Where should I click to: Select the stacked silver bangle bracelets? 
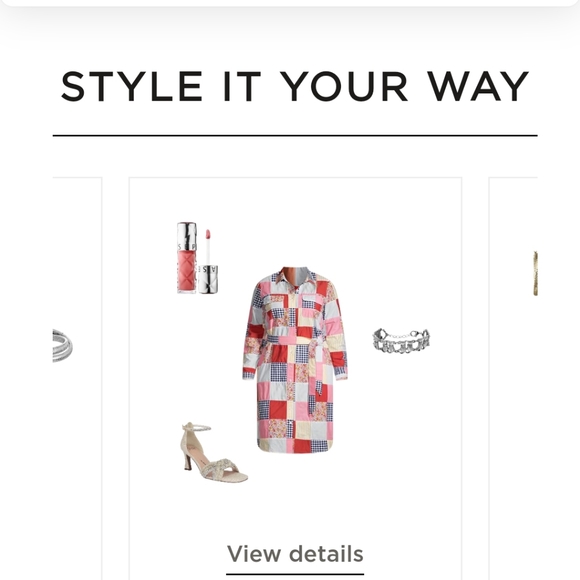tap(63, 345)
